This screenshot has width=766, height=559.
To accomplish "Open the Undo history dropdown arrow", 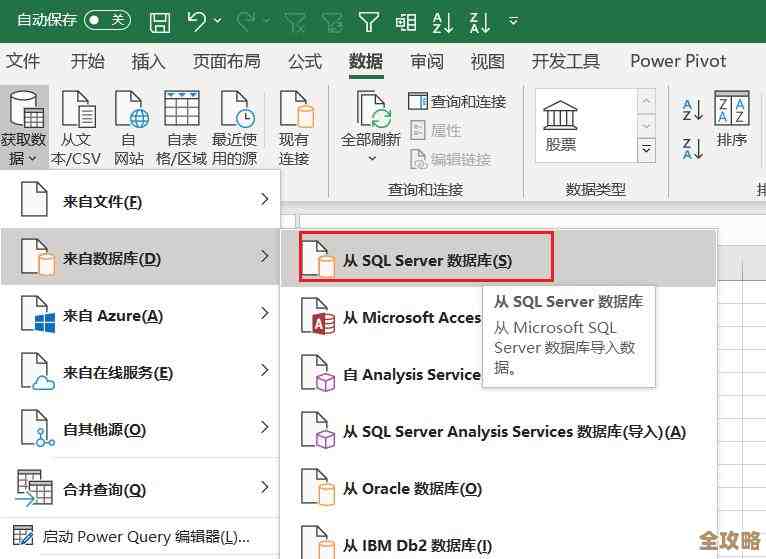I will pyautogui.click(x=218, y=21).
